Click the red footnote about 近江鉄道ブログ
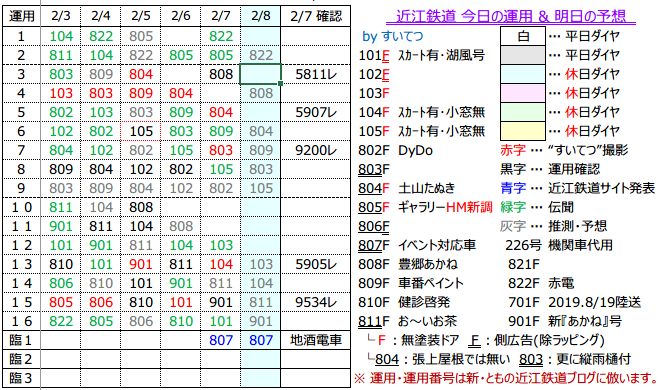 [507, 378]
